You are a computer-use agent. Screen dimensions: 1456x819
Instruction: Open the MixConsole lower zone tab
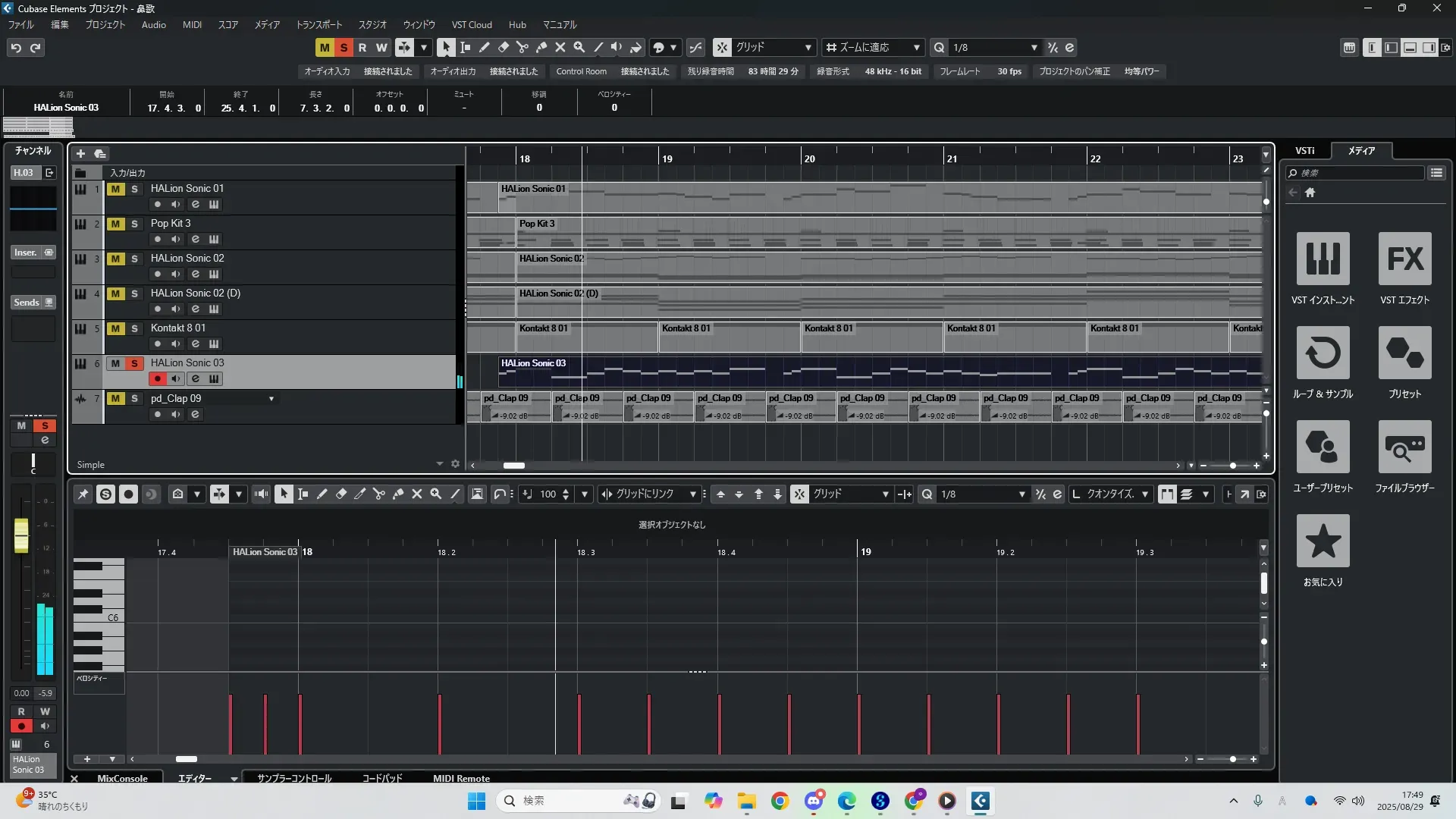click(x=122, y=778)
